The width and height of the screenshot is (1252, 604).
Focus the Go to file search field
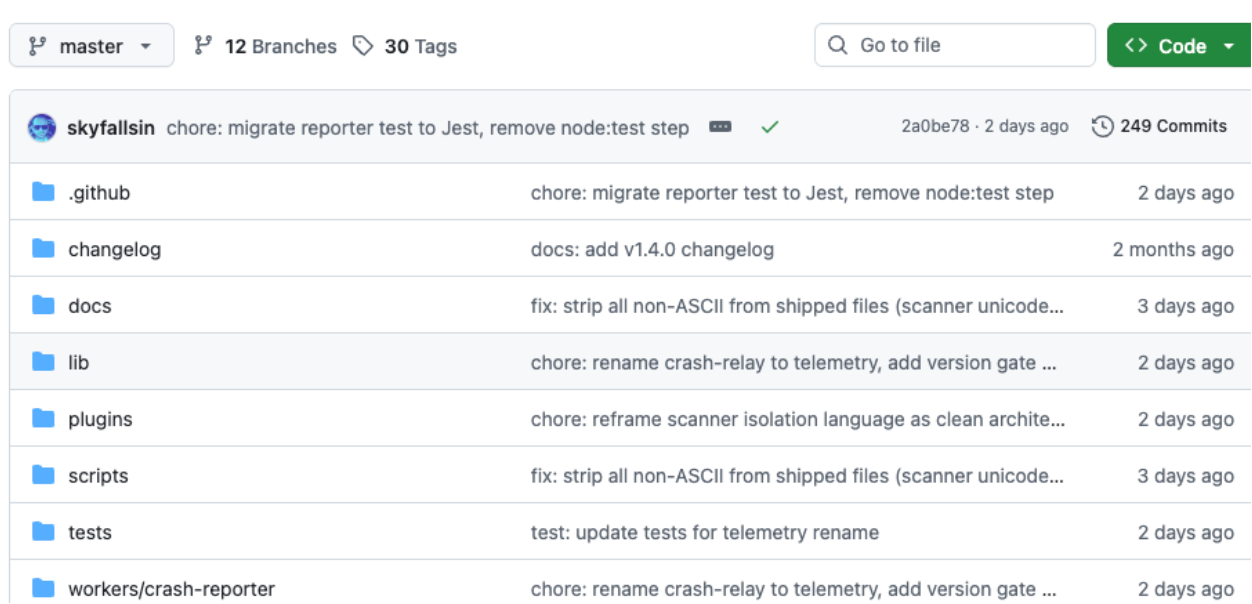955,45
